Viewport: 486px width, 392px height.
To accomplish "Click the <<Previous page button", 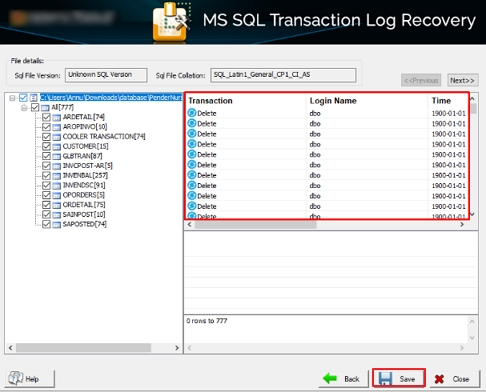I will pyautogui.click(x=421, y=80).
